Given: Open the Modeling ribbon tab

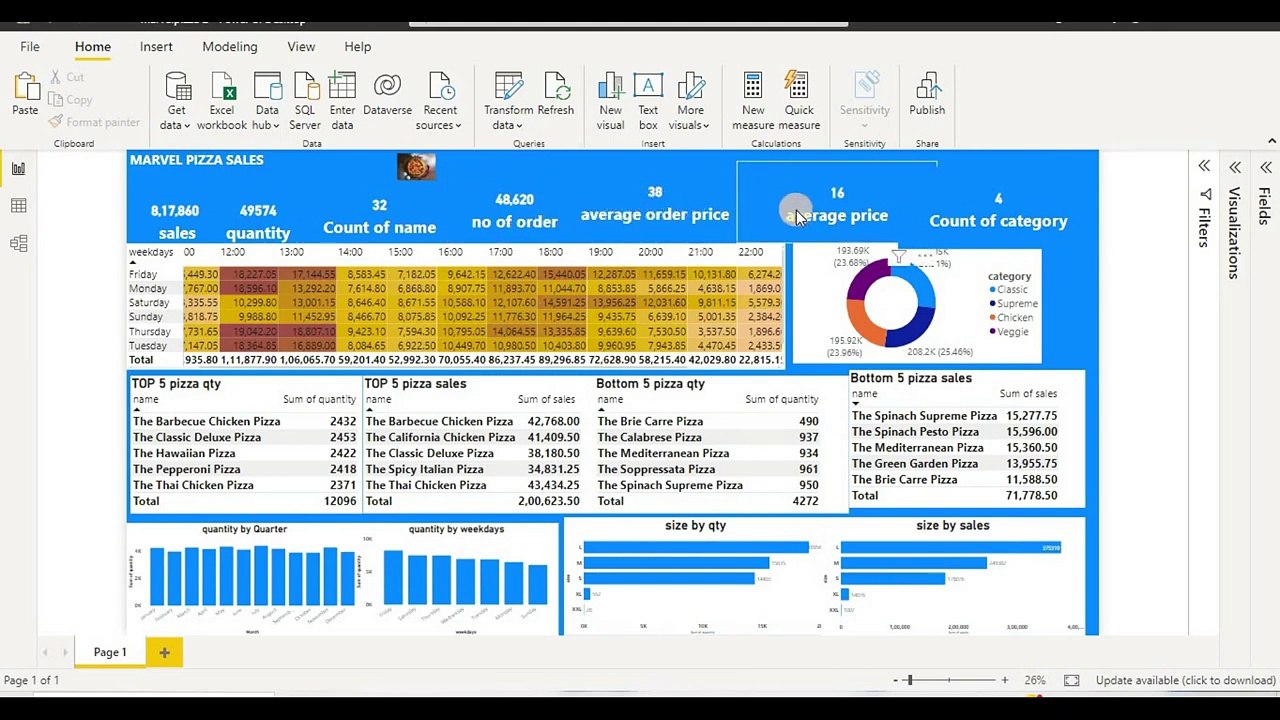Looking at the screenshot, I should pos(230,46).
